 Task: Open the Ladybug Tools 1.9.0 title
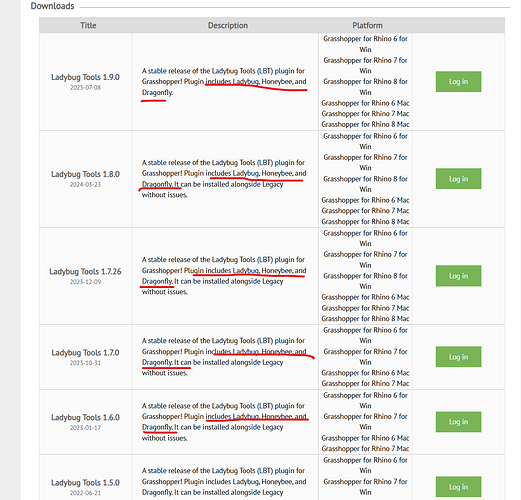coord(85,77)
